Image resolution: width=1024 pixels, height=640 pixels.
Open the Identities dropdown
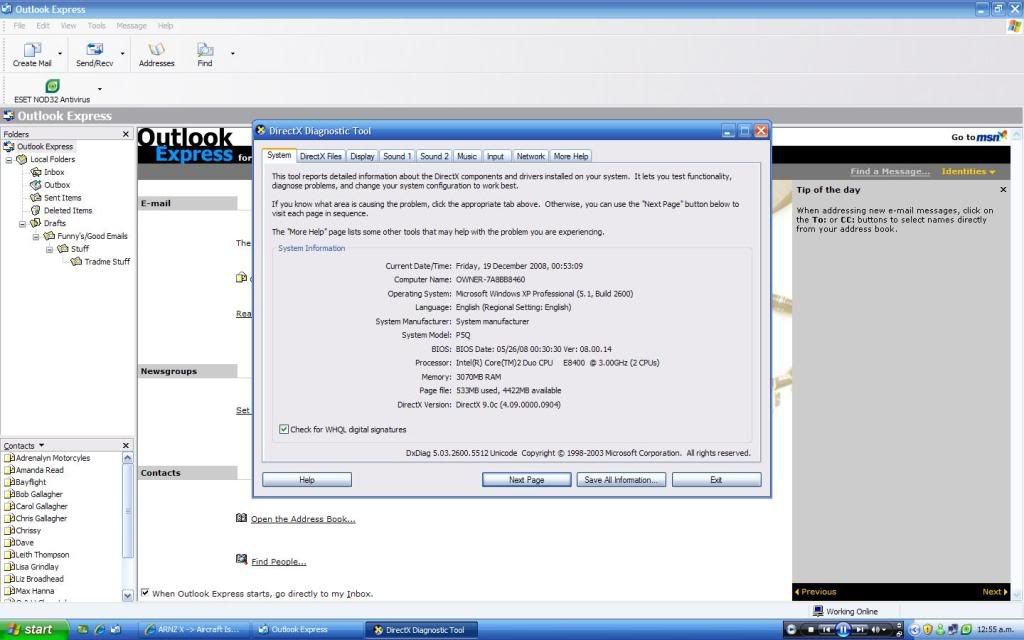(x=968, y=171)
